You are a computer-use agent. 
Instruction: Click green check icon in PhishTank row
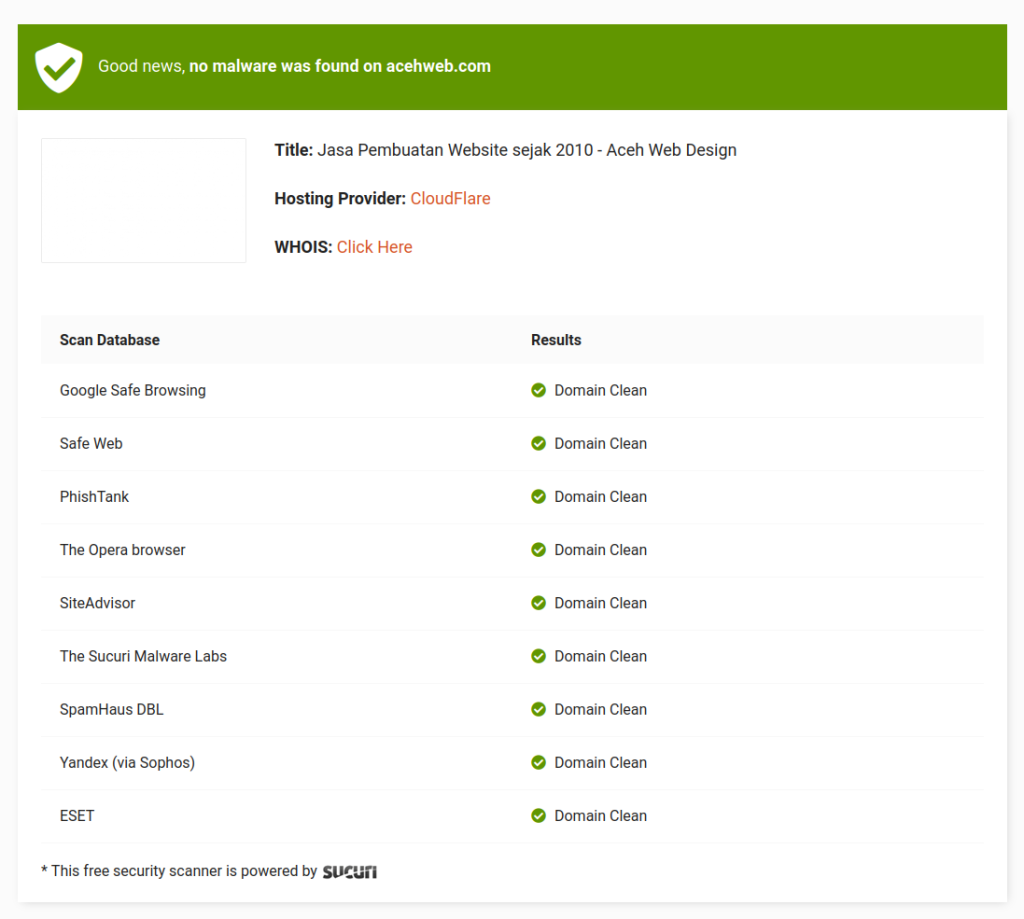(538, 496)
